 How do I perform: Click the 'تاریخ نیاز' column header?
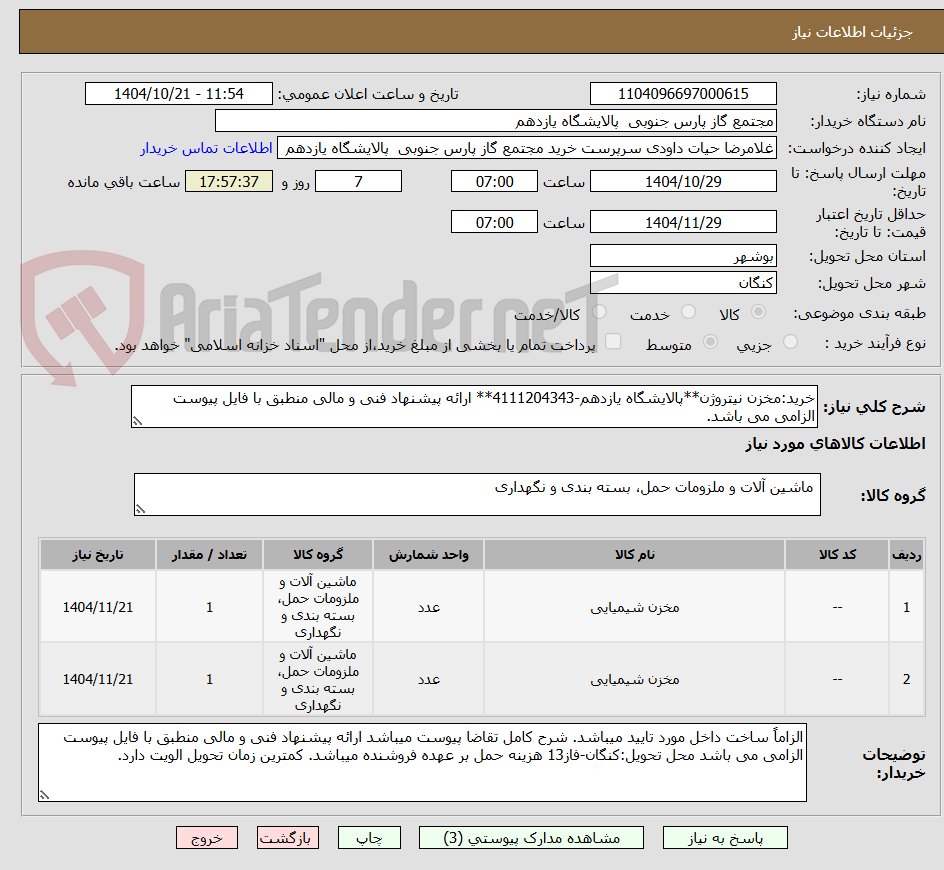tap(98, 555)
